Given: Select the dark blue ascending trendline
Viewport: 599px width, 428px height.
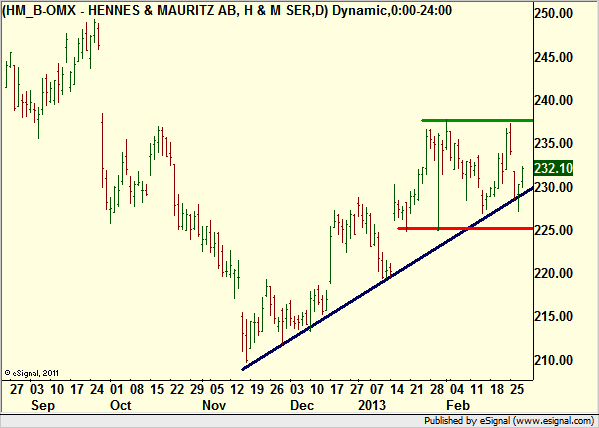Looking at the screenshot, I should (387, 278).
